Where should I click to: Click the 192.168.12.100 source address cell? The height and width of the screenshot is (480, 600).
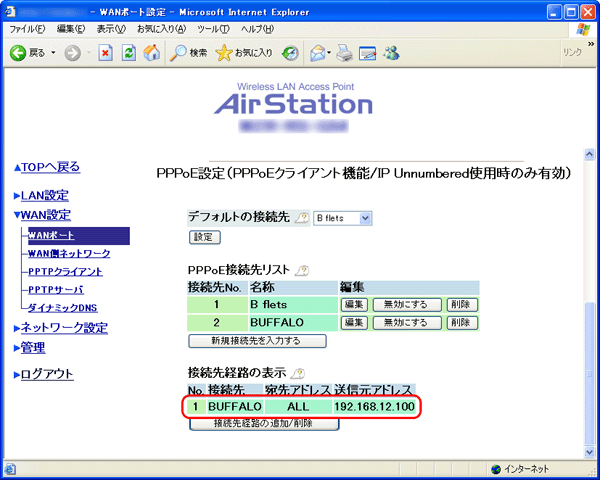click(x=375, y=407)
